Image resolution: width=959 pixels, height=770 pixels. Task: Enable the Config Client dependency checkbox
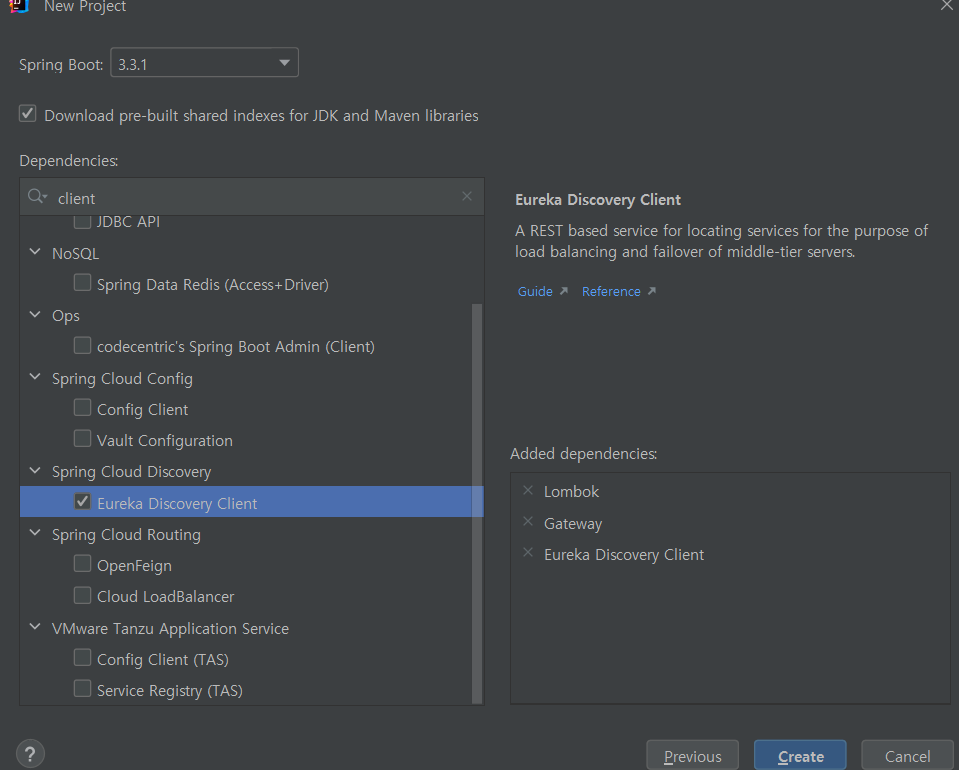click(x=82, y=407)
